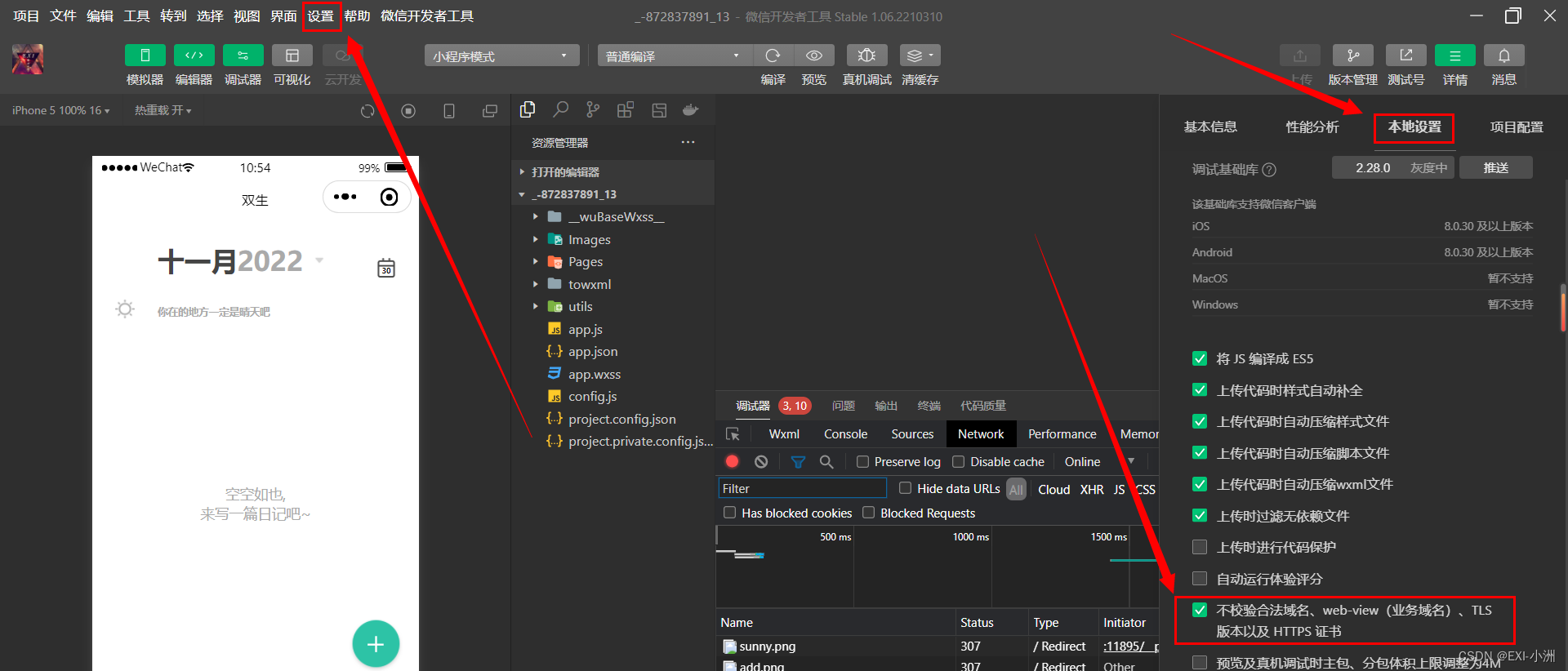
Task: Uncheck 将 JS 编译成 ES5
Action: pos(1200,358)
